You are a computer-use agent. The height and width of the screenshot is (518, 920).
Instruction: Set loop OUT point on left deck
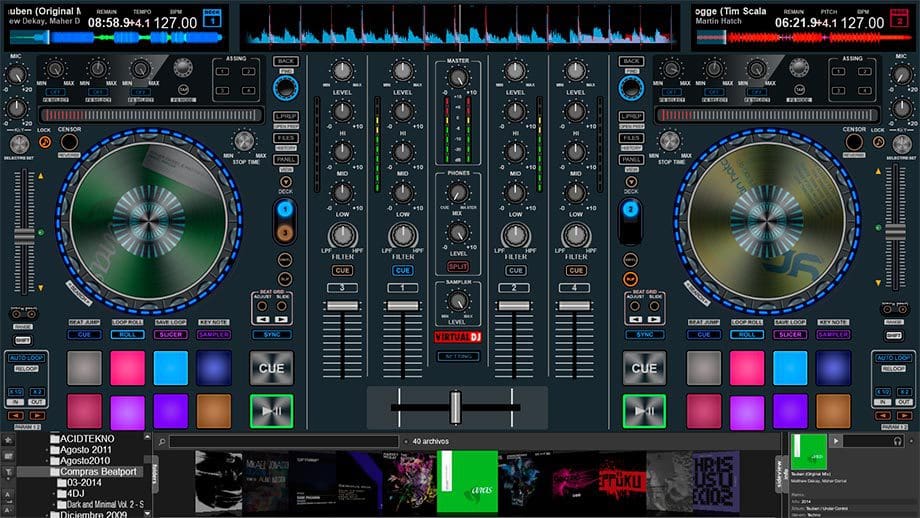click(36, 402)
